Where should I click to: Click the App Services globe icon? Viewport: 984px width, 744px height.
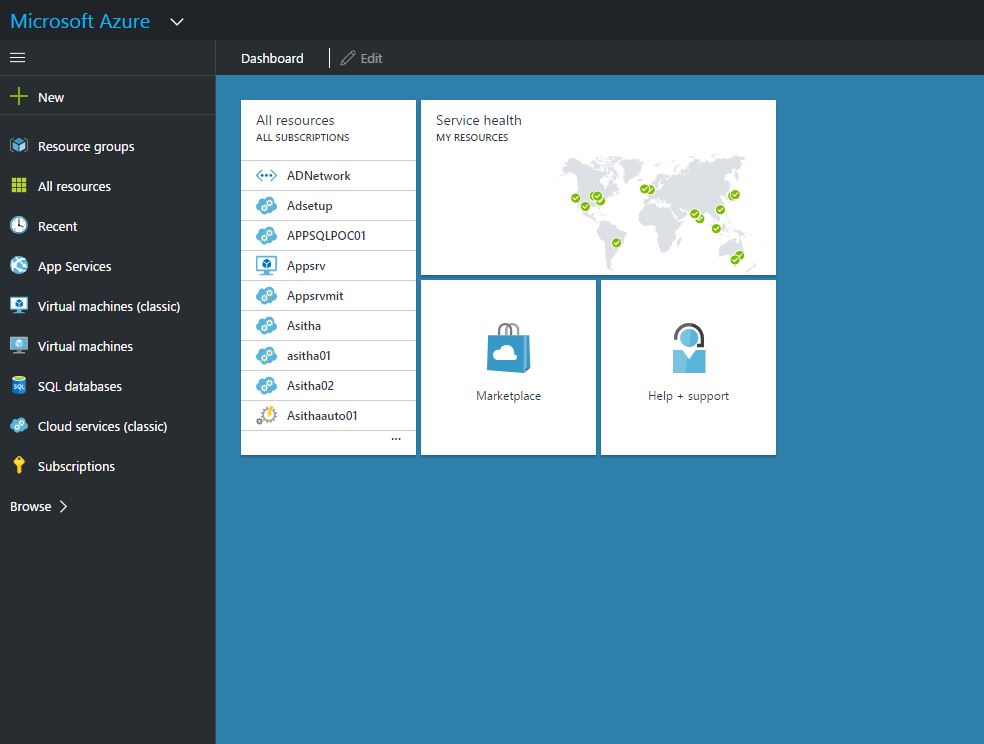click(19, 265)
